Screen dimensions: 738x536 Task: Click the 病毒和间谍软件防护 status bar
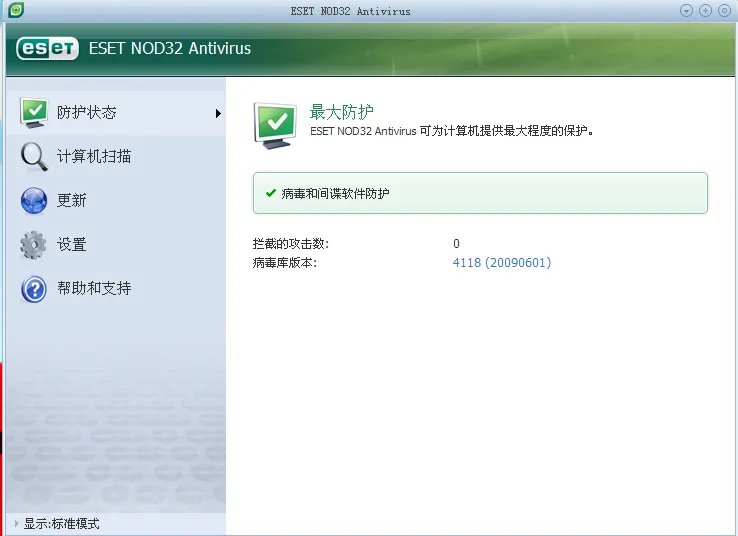(x=480, y=193)
